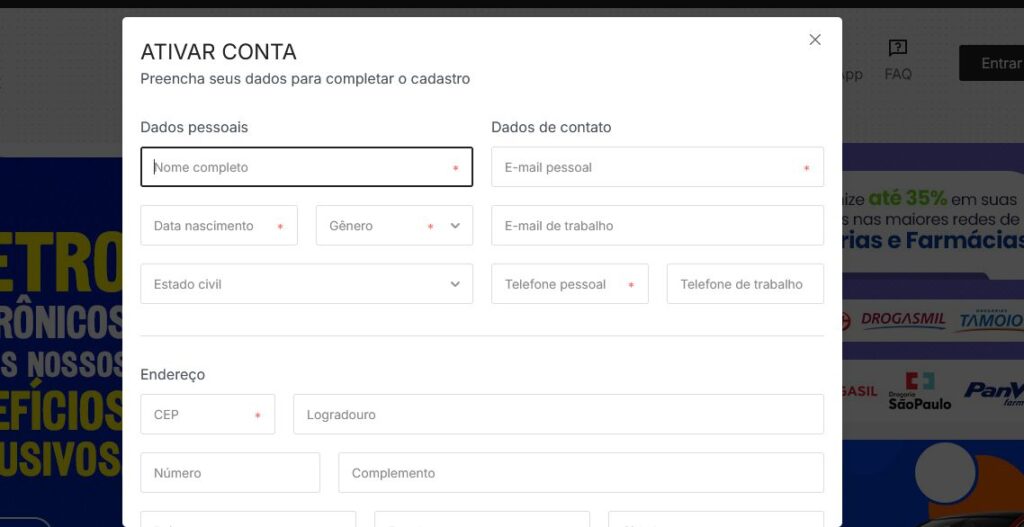This screenshot has width=1024, height=527.
Task: Expand the Gênero dropdown
Action: coord(394,226)
